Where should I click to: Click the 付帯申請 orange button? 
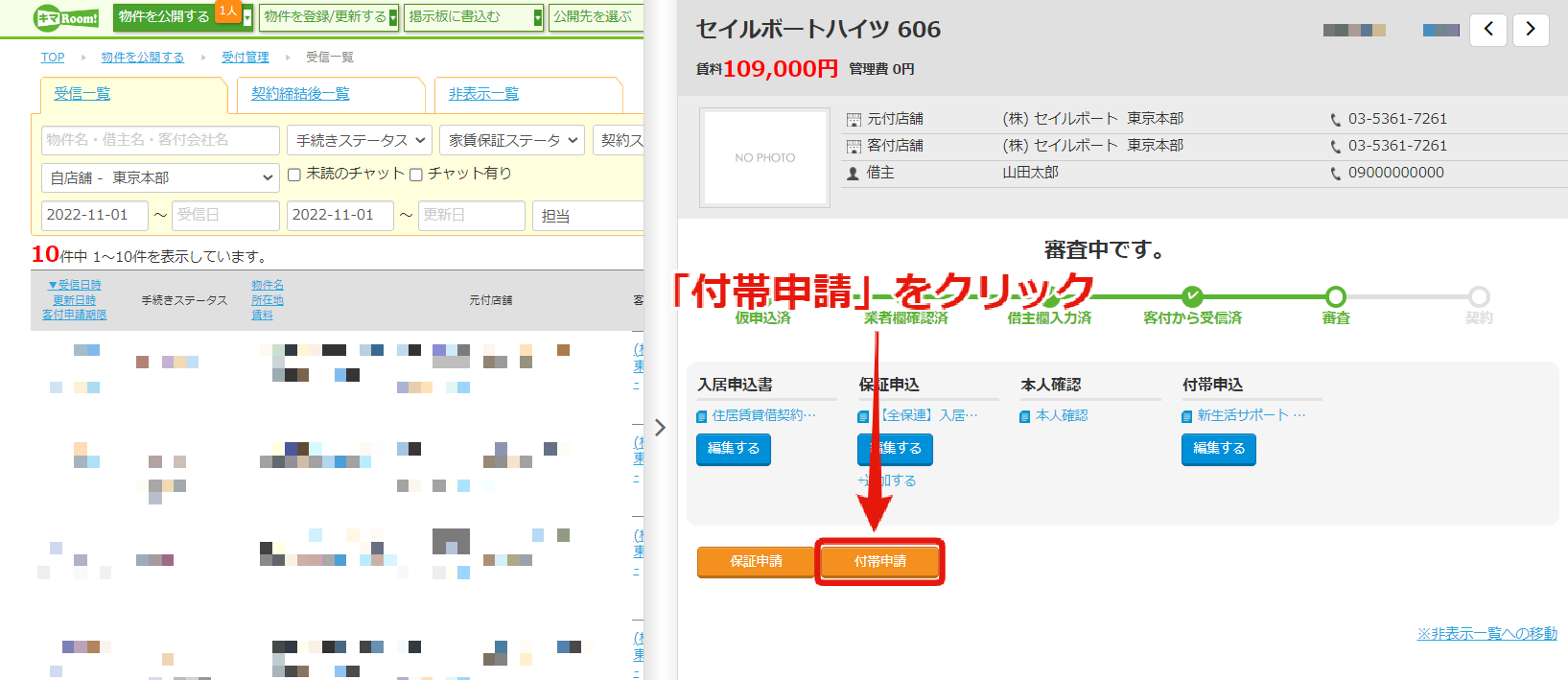[879, 561]
